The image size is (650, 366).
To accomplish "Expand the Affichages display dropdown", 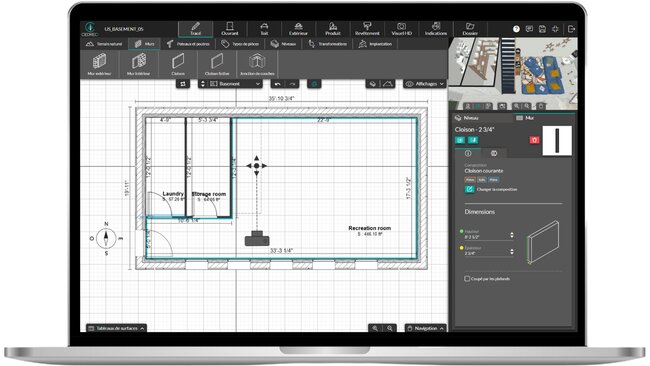I will pyautogui.click(x=425, y=84).
